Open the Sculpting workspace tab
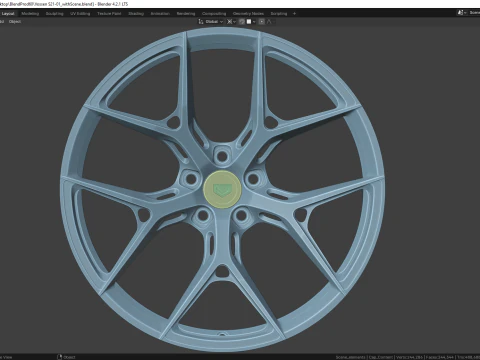 (x=54, y=14)
